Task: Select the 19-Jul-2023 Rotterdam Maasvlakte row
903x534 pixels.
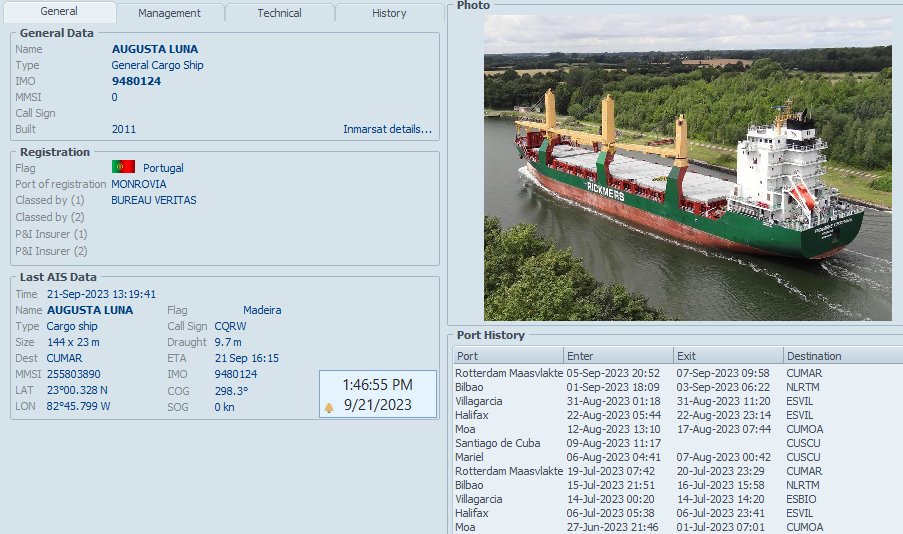Action: [678, 471]
